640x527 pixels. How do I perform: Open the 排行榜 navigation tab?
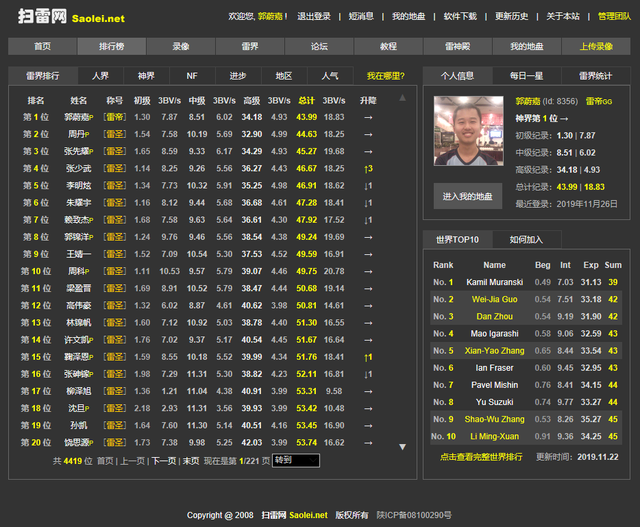pos(111,46)
